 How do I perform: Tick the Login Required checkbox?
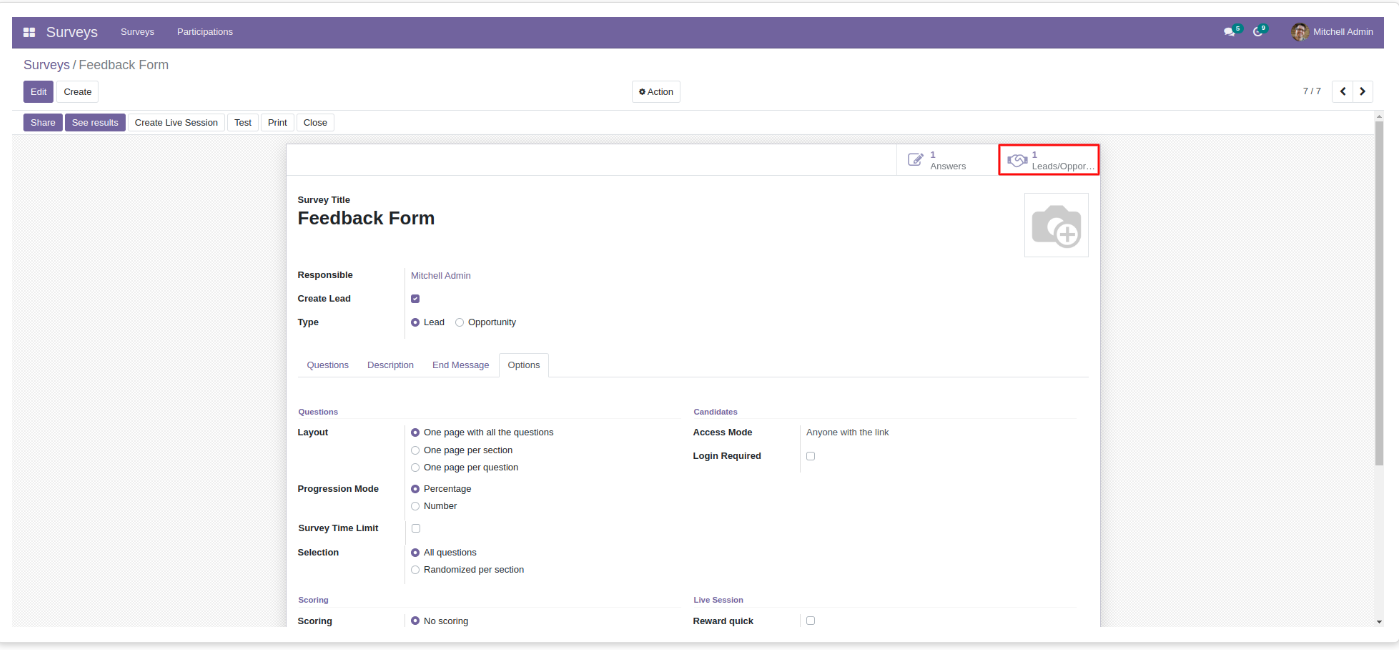810,456
